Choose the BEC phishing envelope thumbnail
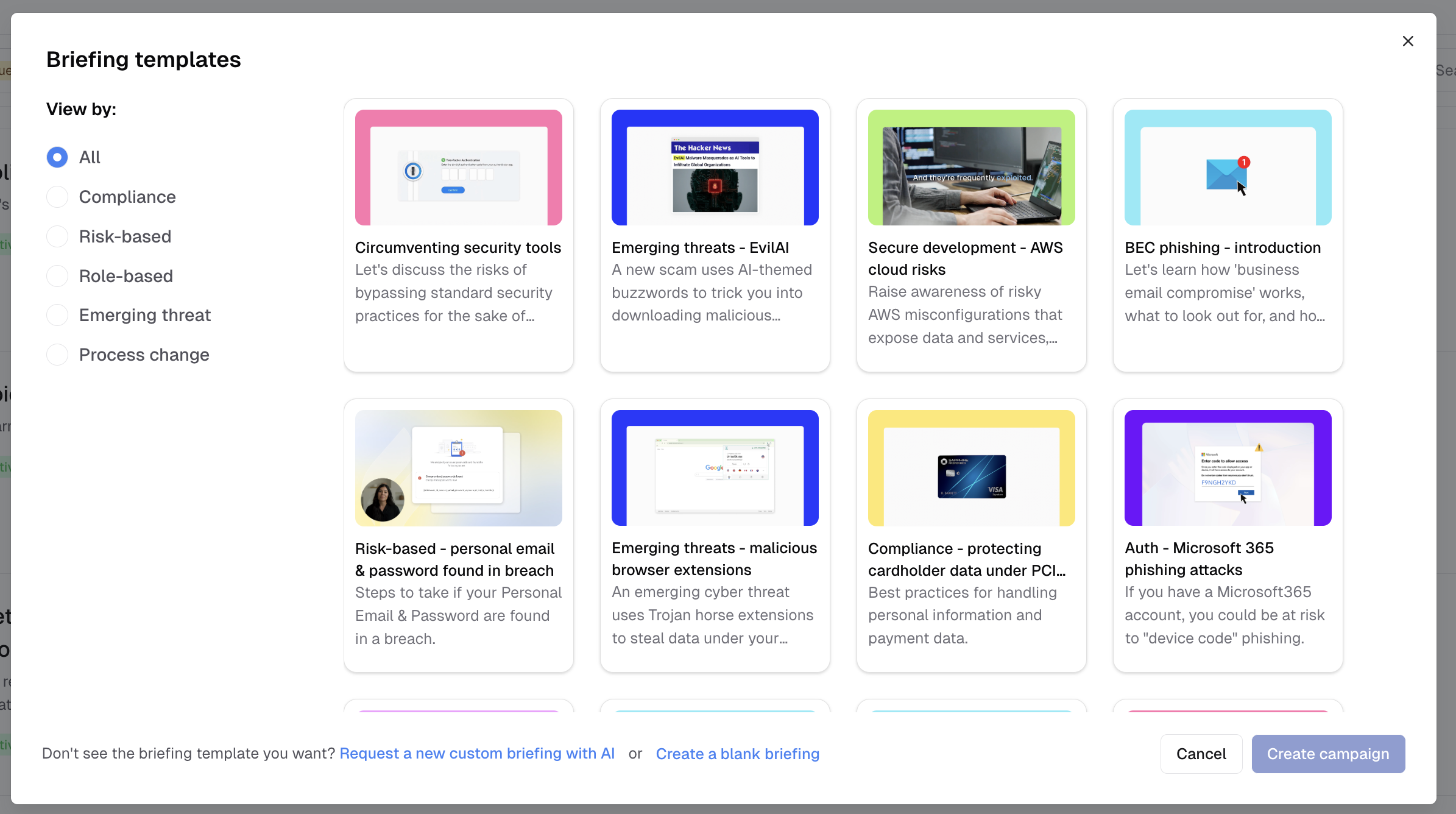 [1228, 168]
